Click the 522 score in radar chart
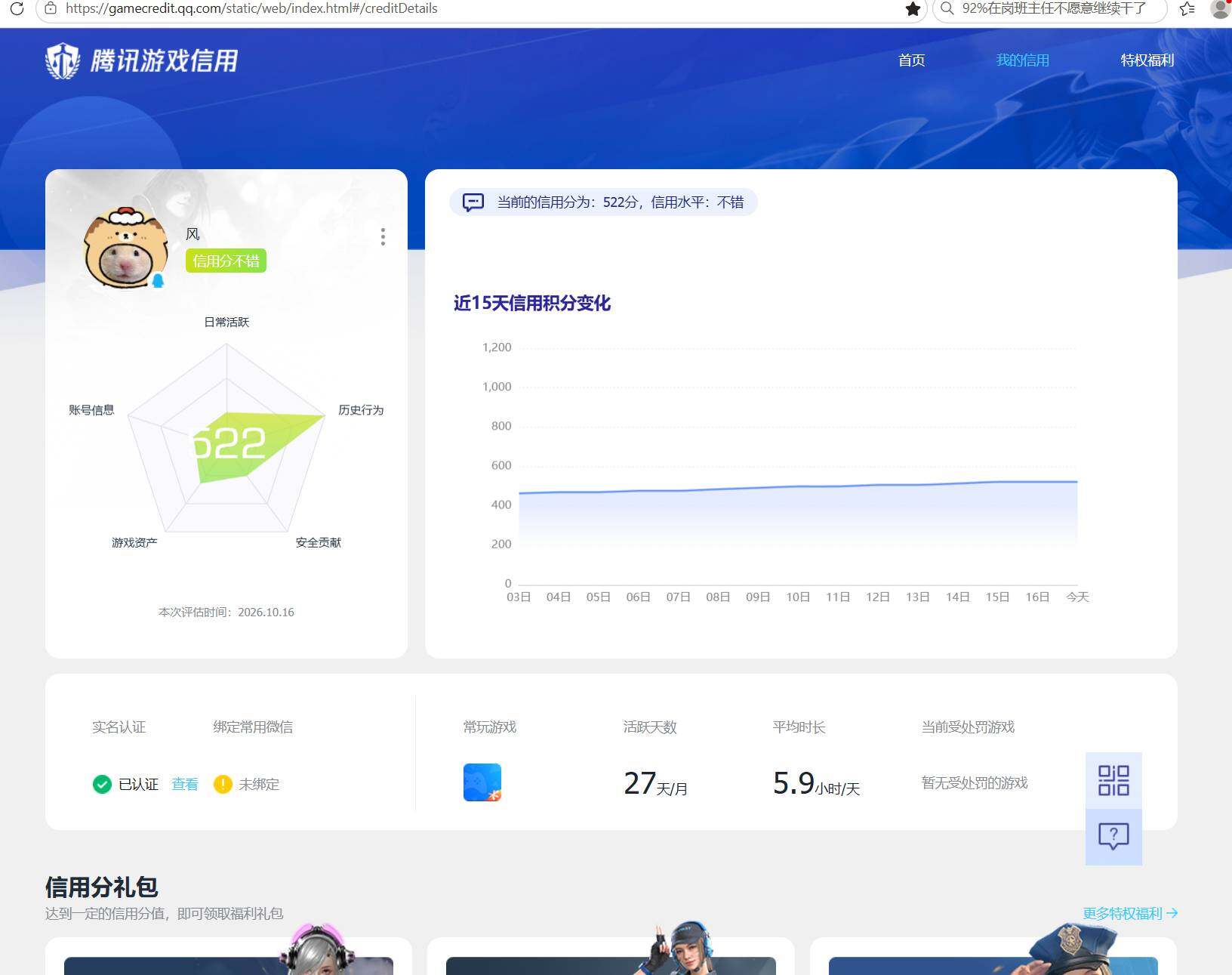The height and width of the screenshot is (975, 1232). point(227,443)
